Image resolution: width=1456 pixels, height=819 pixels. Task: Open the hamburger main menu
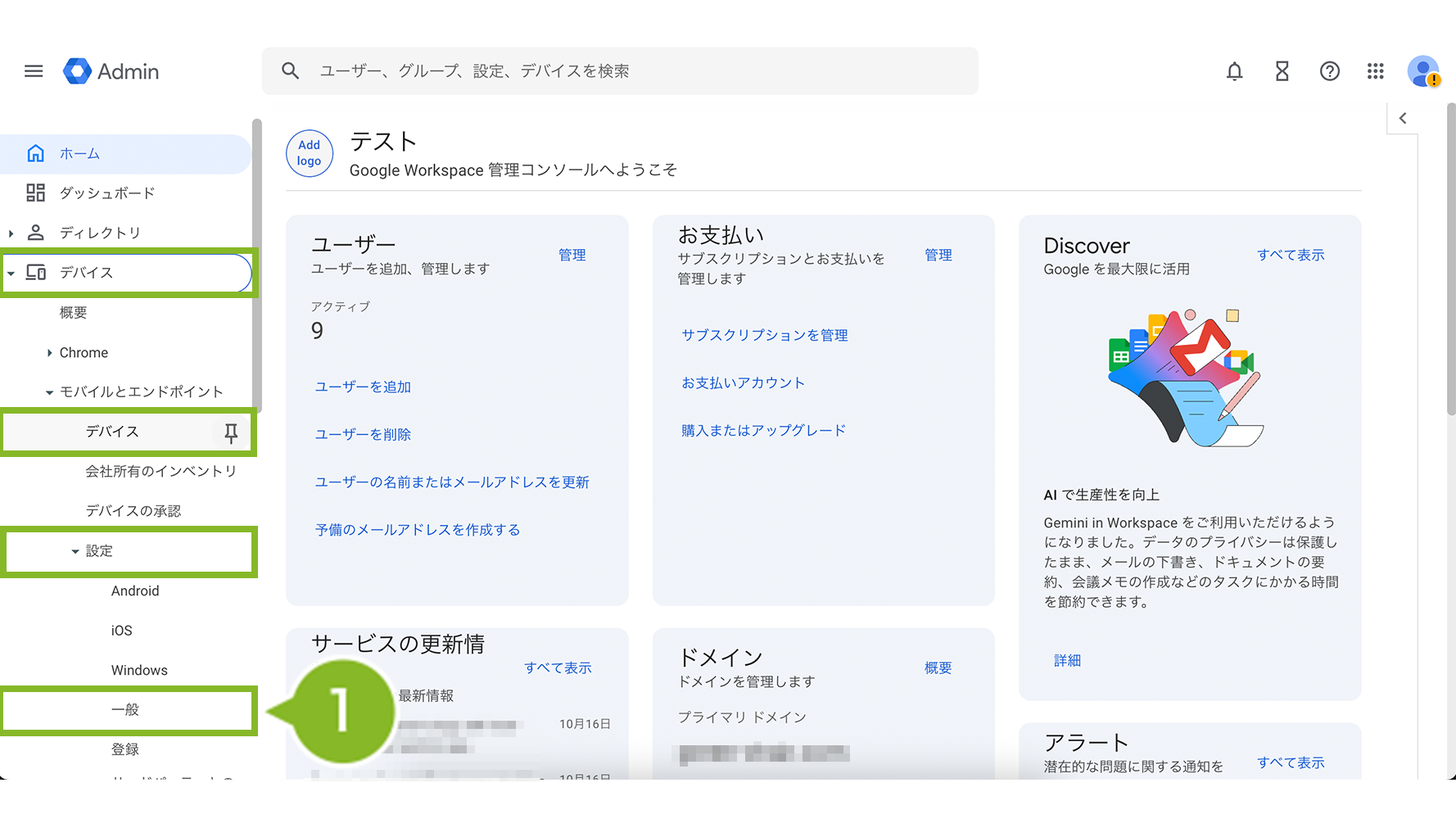(34, 71)
